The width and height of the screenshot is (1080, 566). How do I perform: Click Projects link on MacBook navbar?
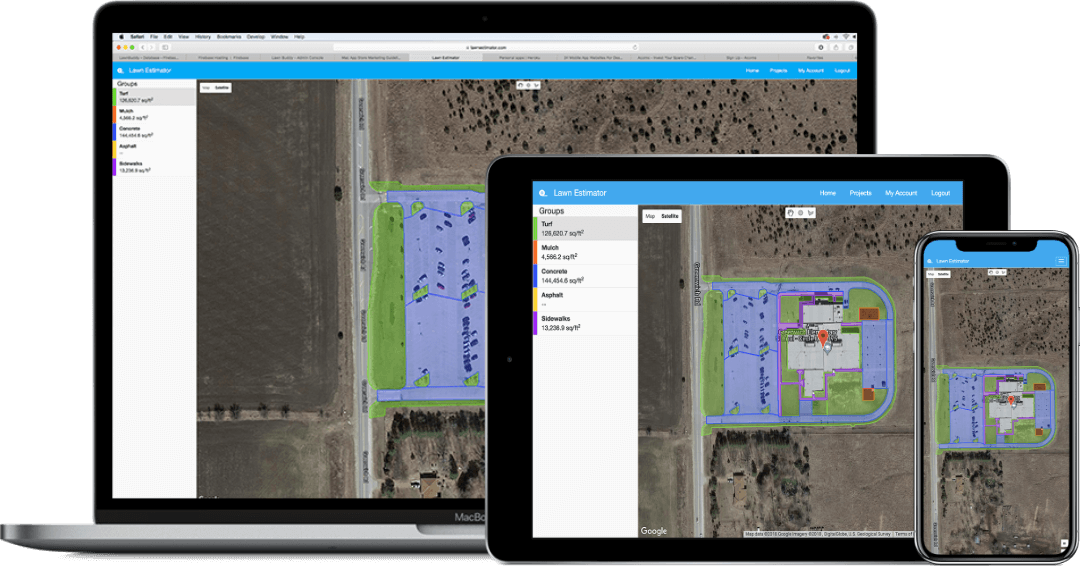(778, 70)
